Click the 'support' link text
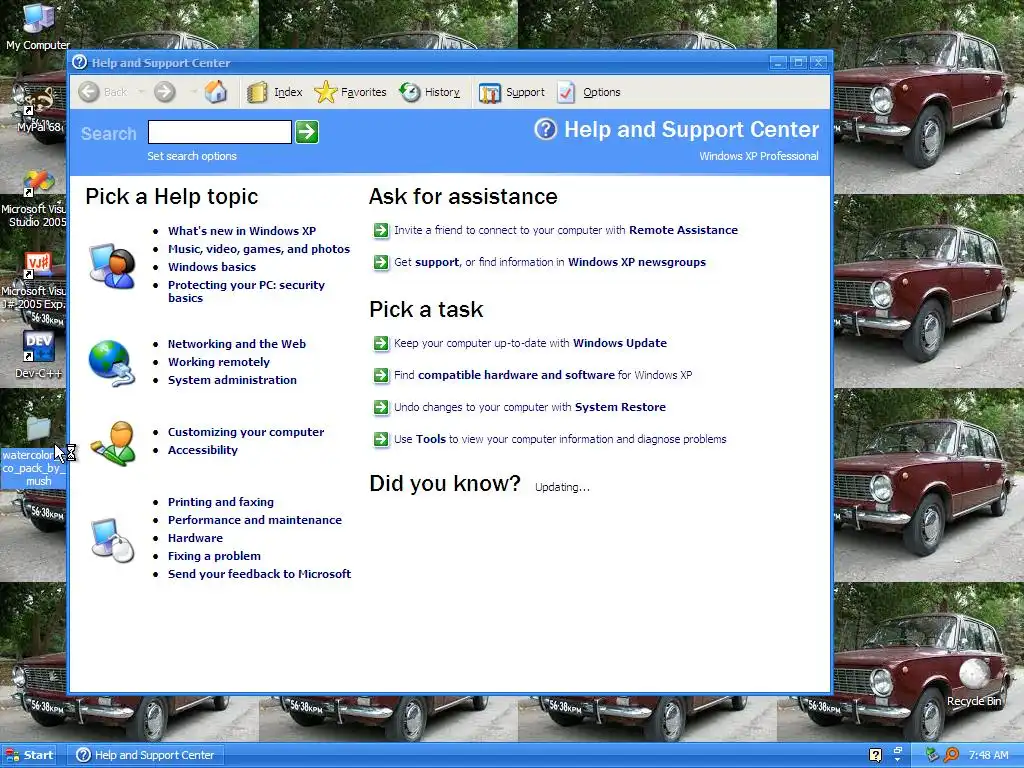This screenshot has height=768, width=1024. point(437,262)
